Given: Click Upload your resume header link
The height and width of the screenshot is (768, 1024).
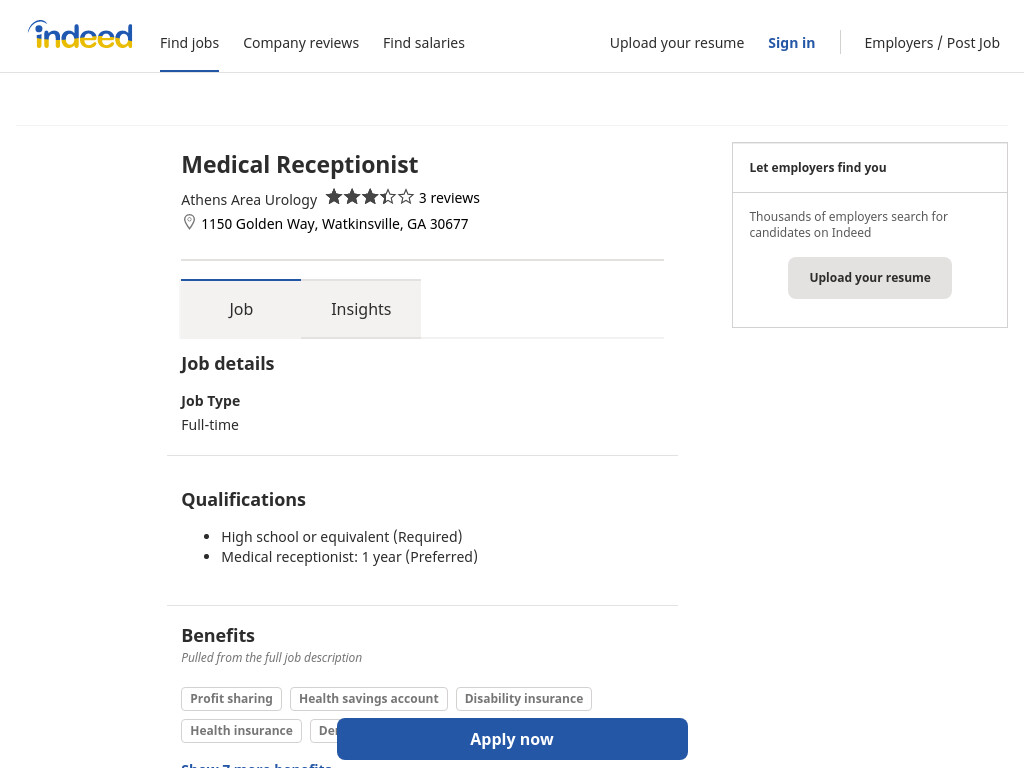Looking at the screenshot, I should coord(677,43).
